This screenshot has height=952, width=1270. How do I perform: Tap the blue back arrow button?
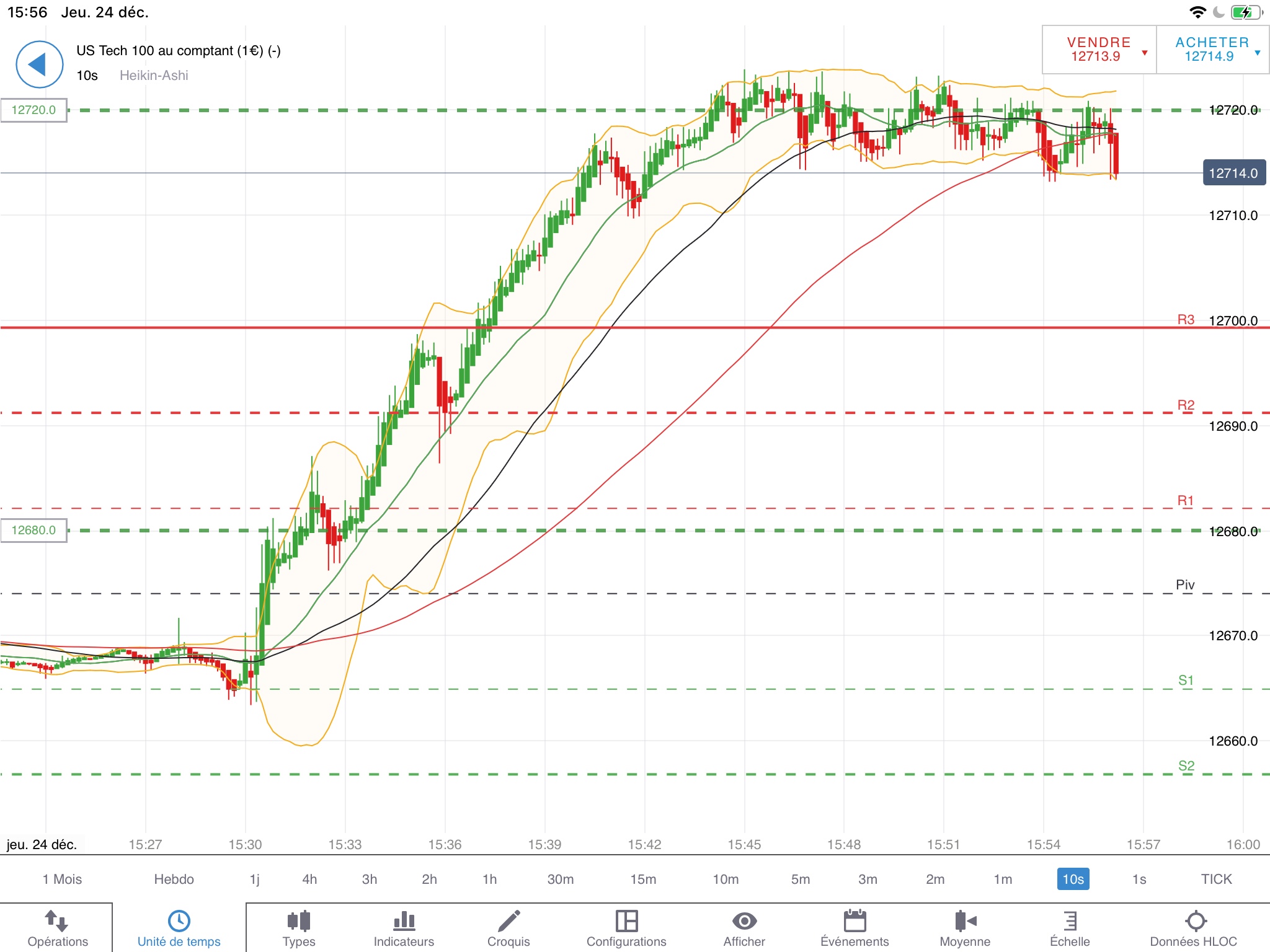click(39, 64)
